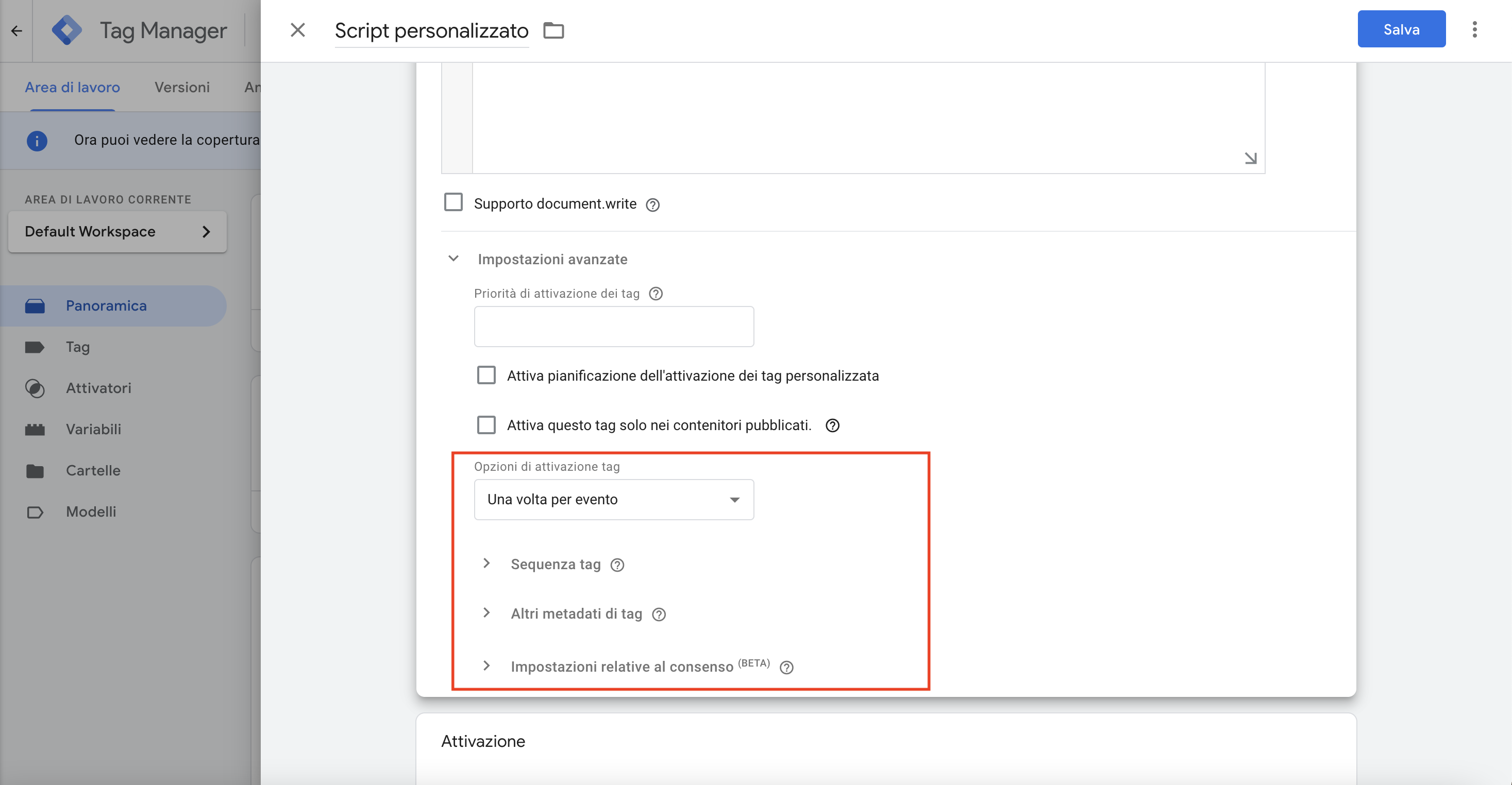Check Attiva pianificazione dell'attivazione personalizzata
The width and height of the screenshot is (1512, 785).
486,375
